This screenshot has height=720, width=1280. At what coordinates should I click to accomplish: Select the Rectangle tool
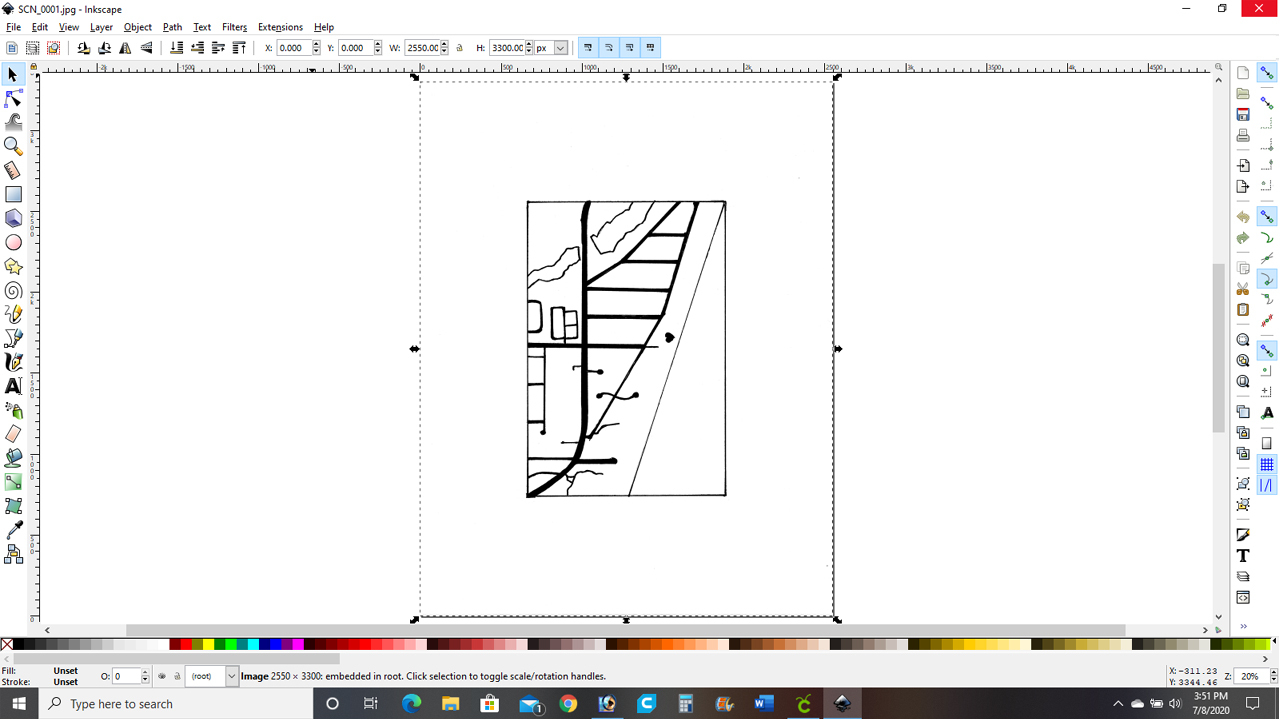point(13,194)
